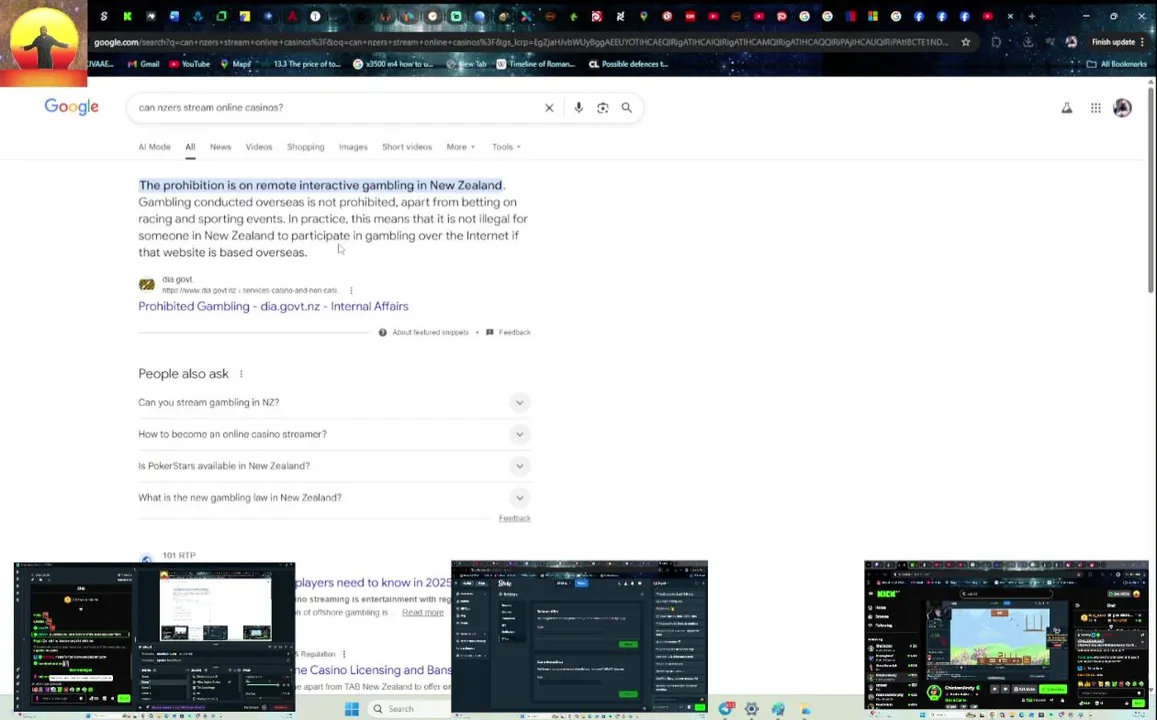1157x720 pixels.
Task: Submit search with magnifying glass icon
Action: point(626,108)
